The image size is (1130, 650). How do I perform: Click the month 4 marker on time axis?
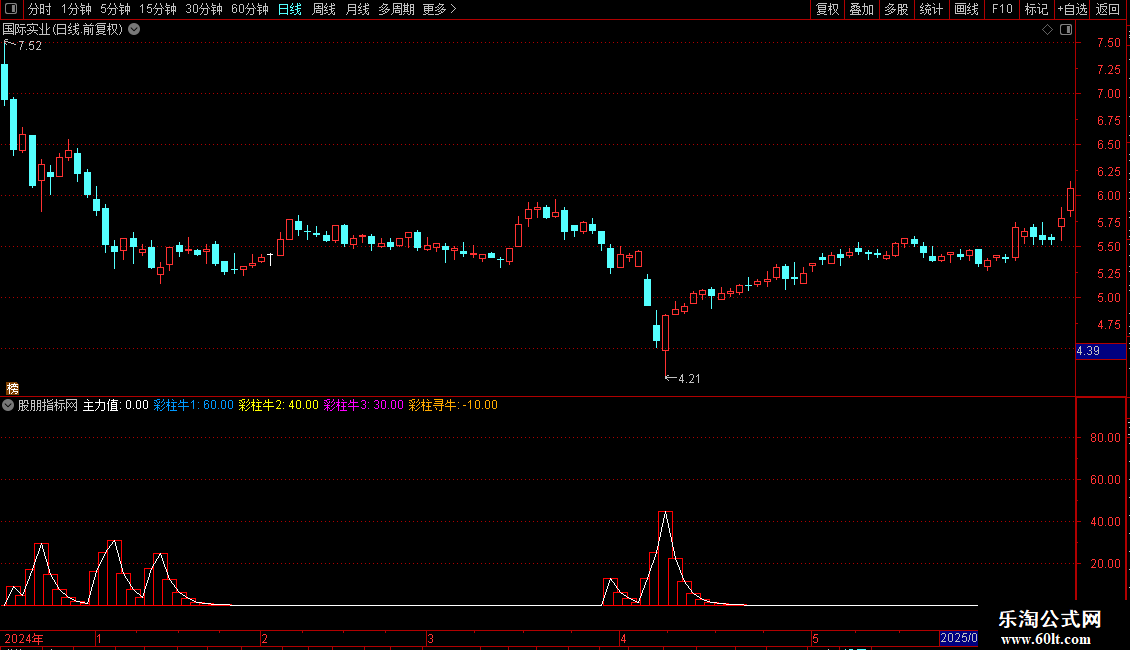(x=623, y=638)
